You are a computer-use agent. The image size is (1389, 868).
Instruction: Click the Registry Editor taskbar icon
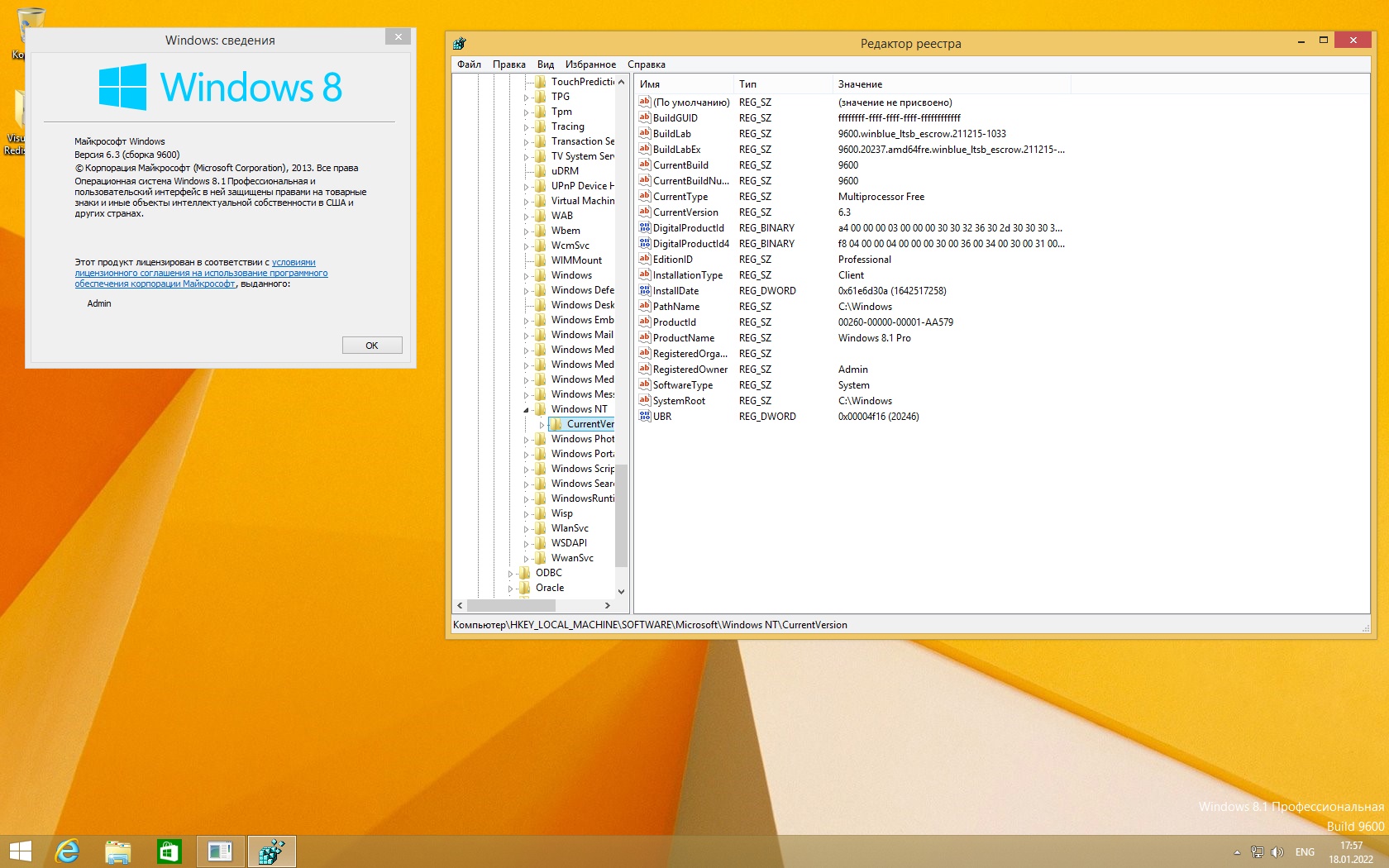(271, 851)
